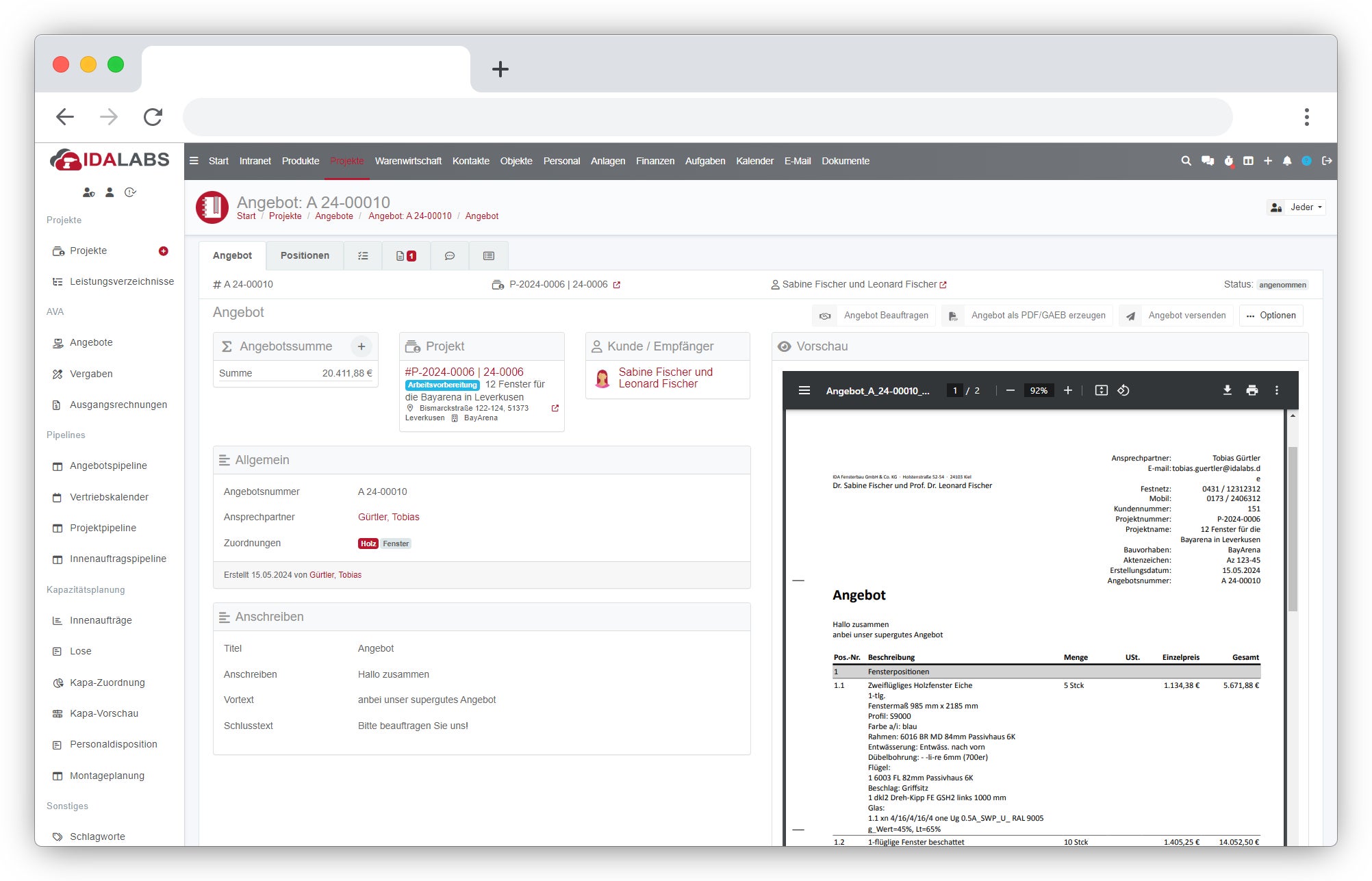Screen dimensions: 1372x881
Task: Open customer Sabine Fischer und Leonard Fischer link
Action: coord(665,378)
